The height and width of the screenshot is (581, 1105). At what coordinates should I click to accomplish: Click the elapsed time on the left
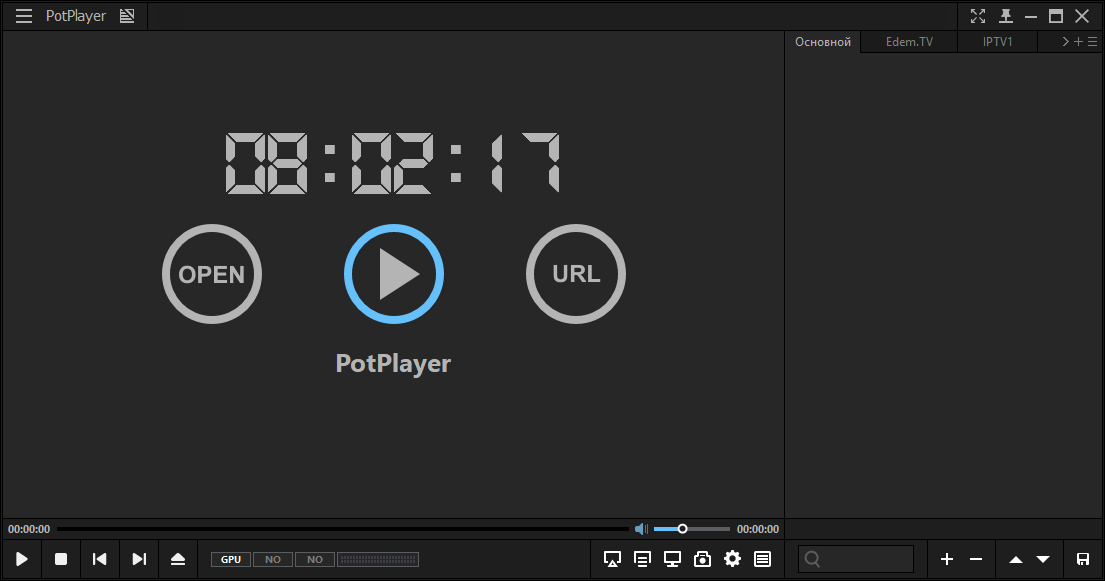pos(29,529)
